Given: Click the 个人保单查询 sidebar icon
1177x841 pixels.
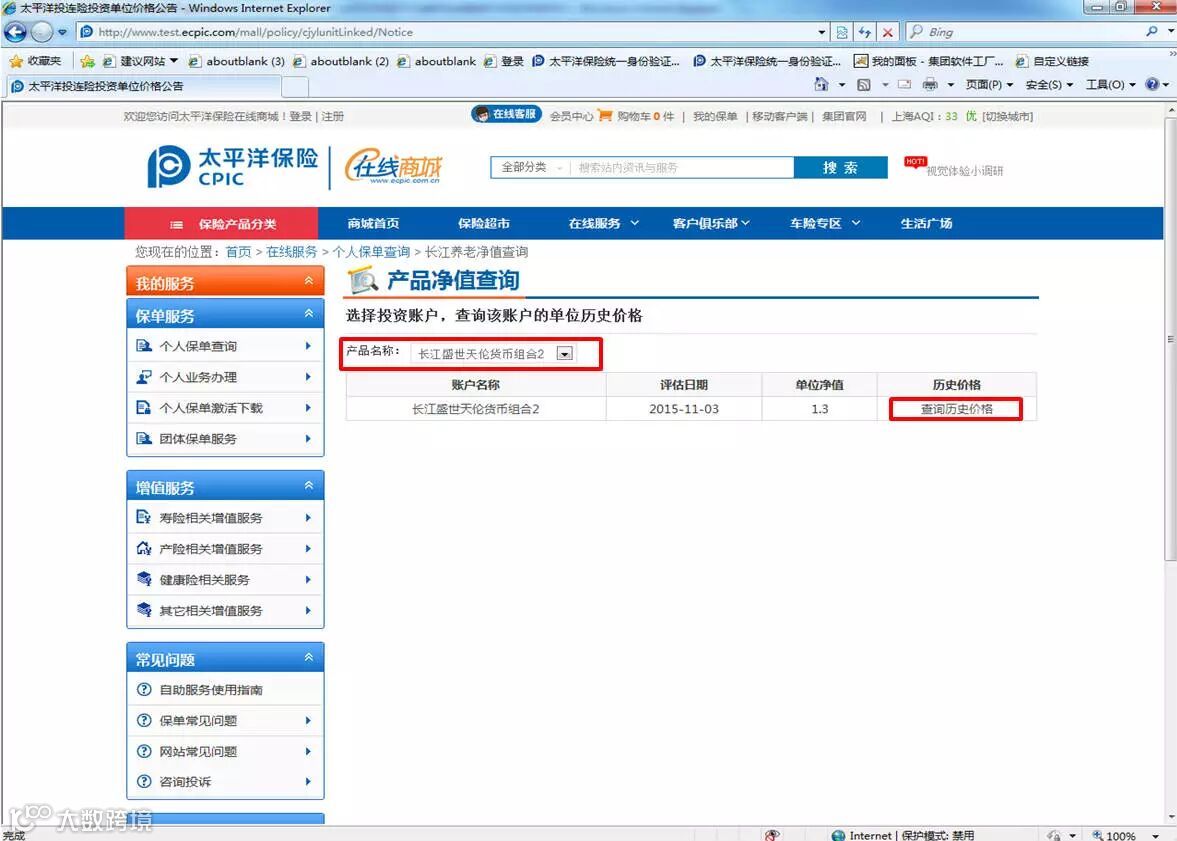Looking at the screenshot, I should (143, 346).
